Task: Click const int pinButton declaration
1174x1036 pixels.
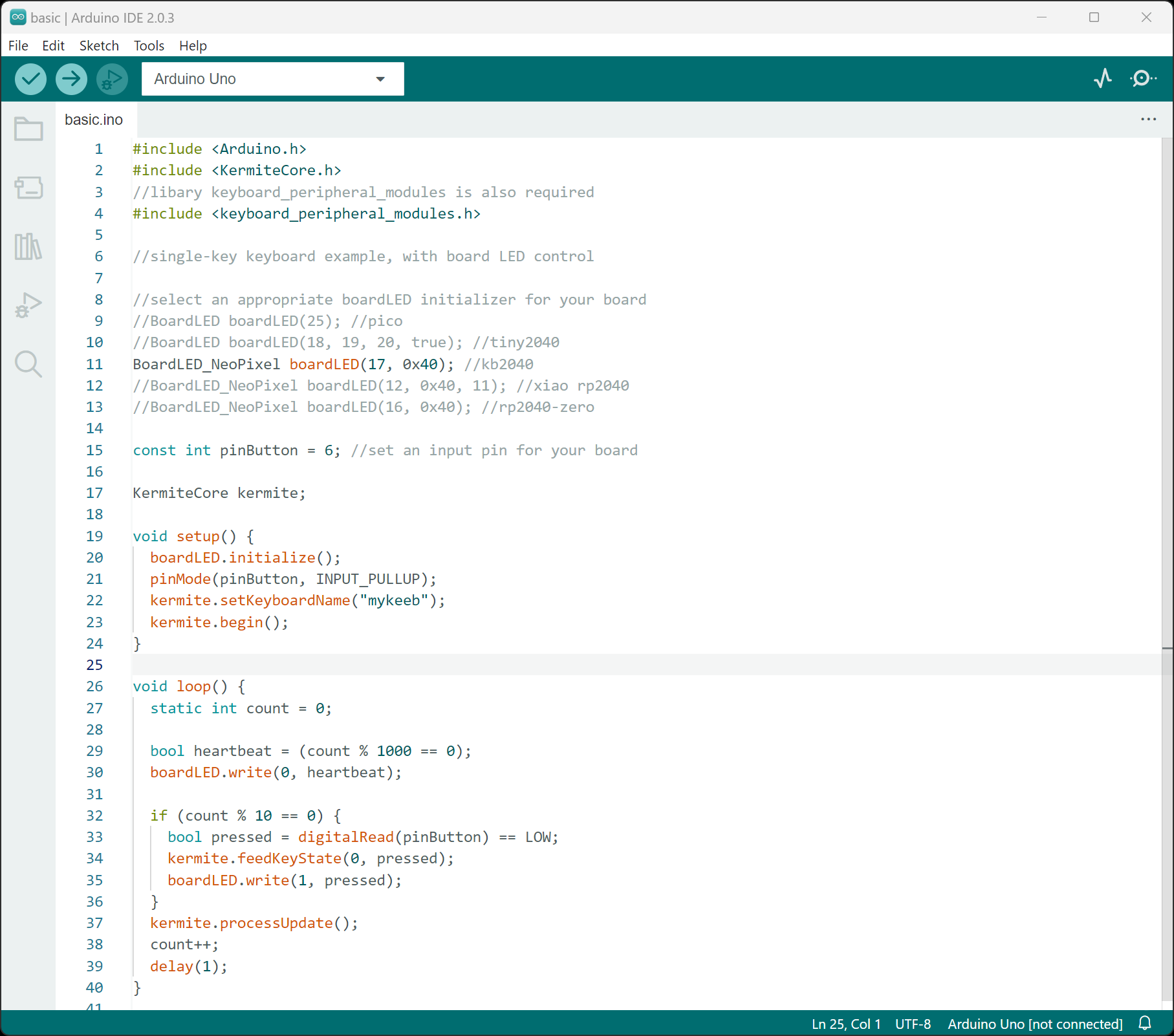Action: (237, 450)
